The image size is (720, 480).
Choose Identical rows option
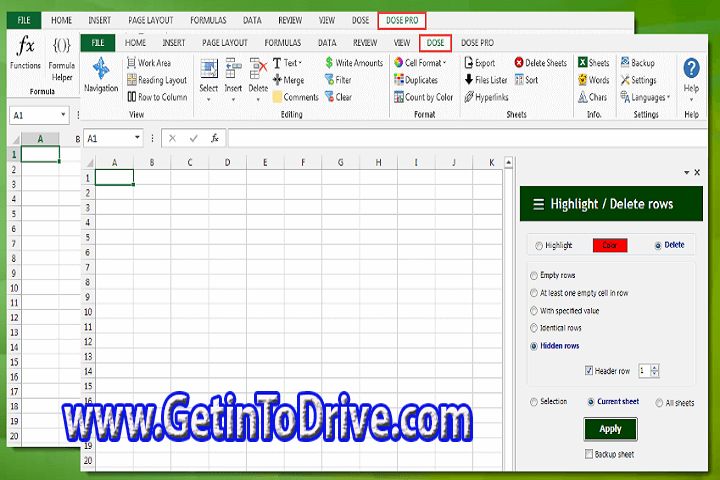click(534, 328)
